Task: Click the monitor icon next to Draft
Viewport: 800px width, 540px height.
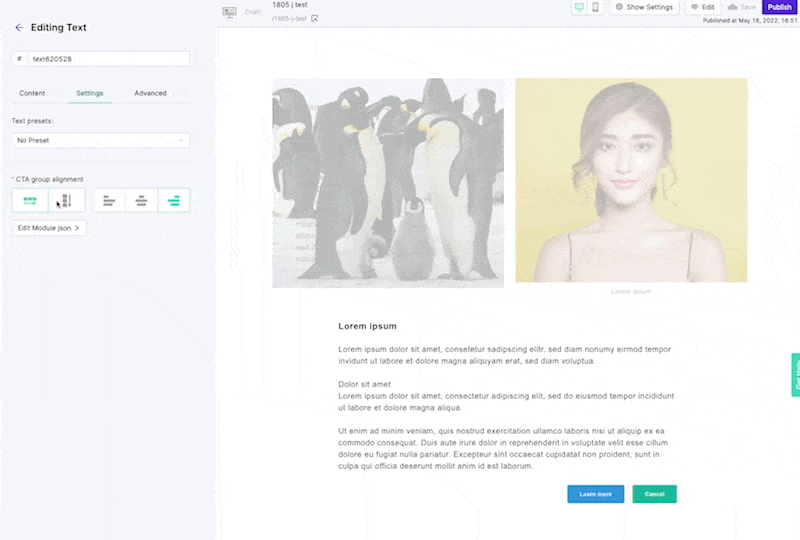Action: click(229, 12)
